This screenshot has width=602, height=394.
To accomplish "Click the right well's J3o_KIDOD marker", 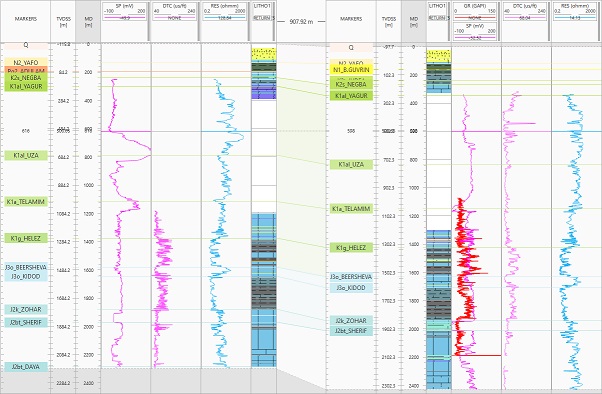I will point(351,288).
